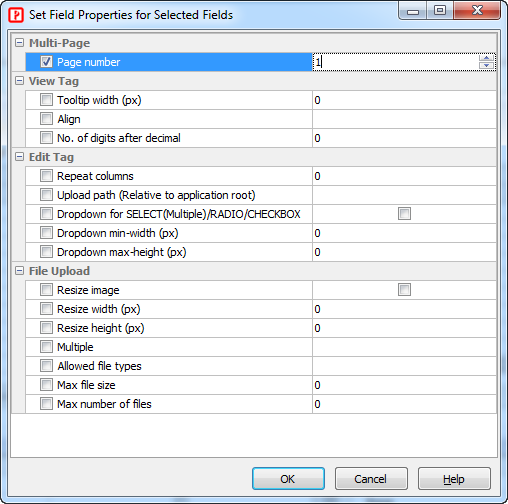Collapse the View Tag section
508x504 pixels.
pyautogui.click(x=20, y=81)
